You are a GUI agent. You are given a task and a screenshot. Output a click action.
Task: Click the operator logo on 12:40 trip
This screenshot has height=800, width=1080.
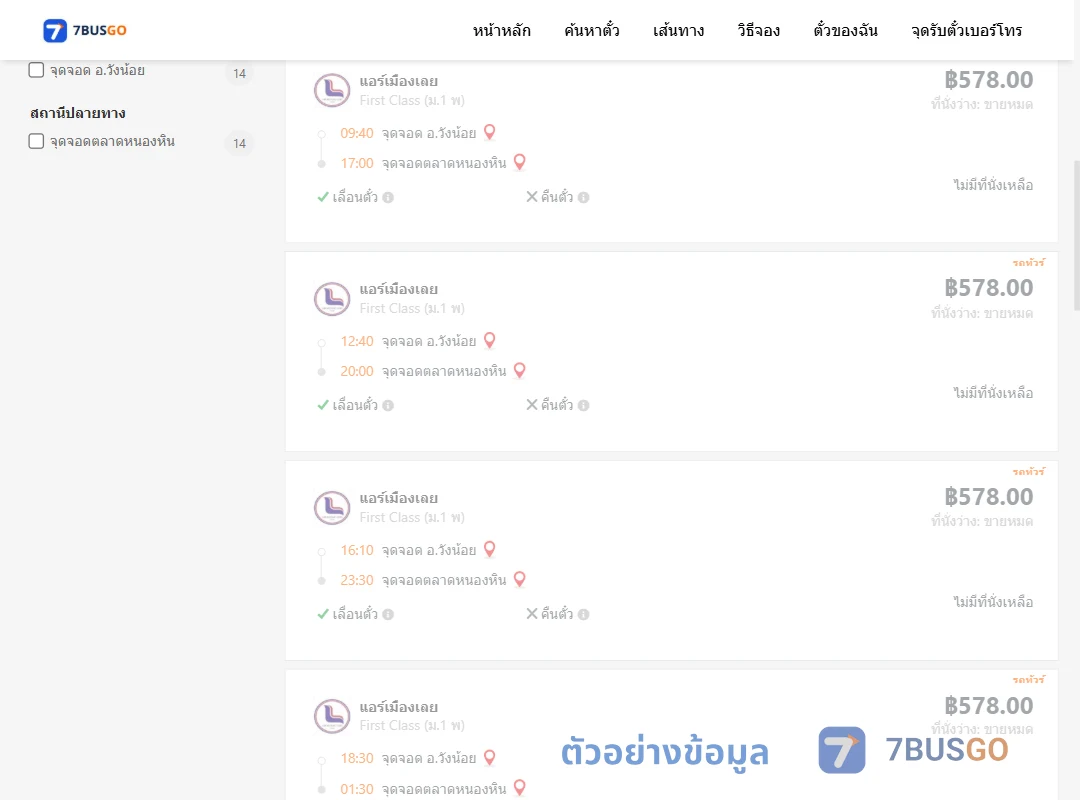coord(332,298)
